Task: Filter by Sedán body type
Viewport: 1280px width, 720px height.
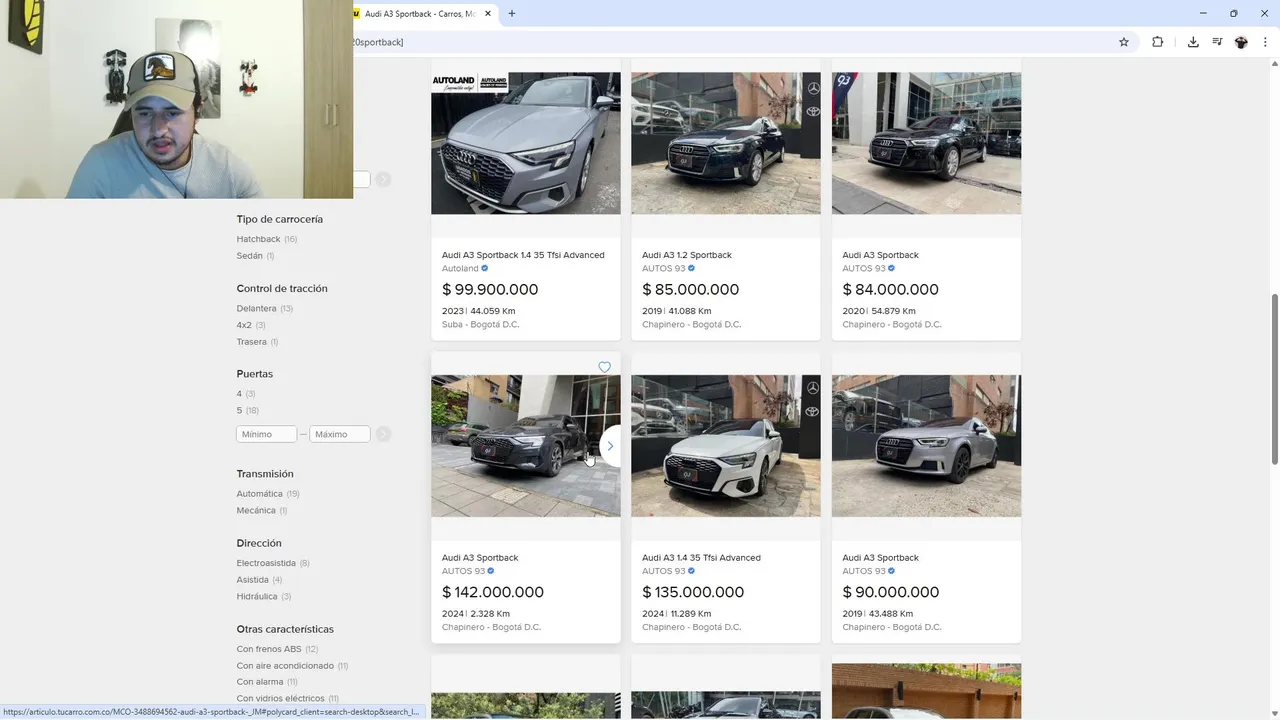Action: point(250,256)
